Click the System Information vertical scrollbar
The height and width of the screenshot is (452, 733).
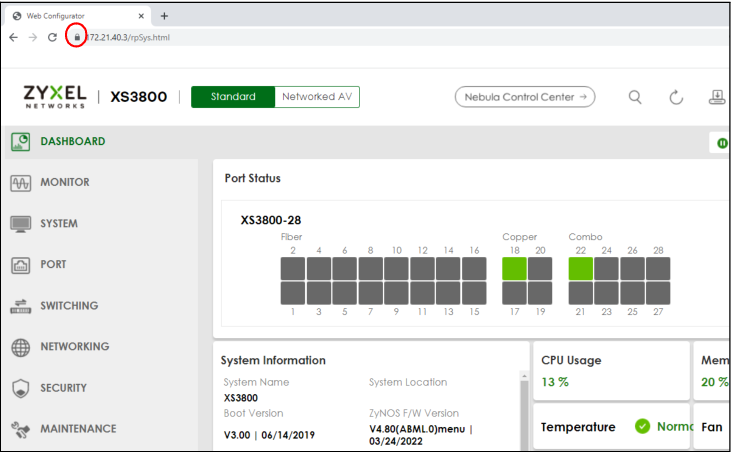(524, 414)
